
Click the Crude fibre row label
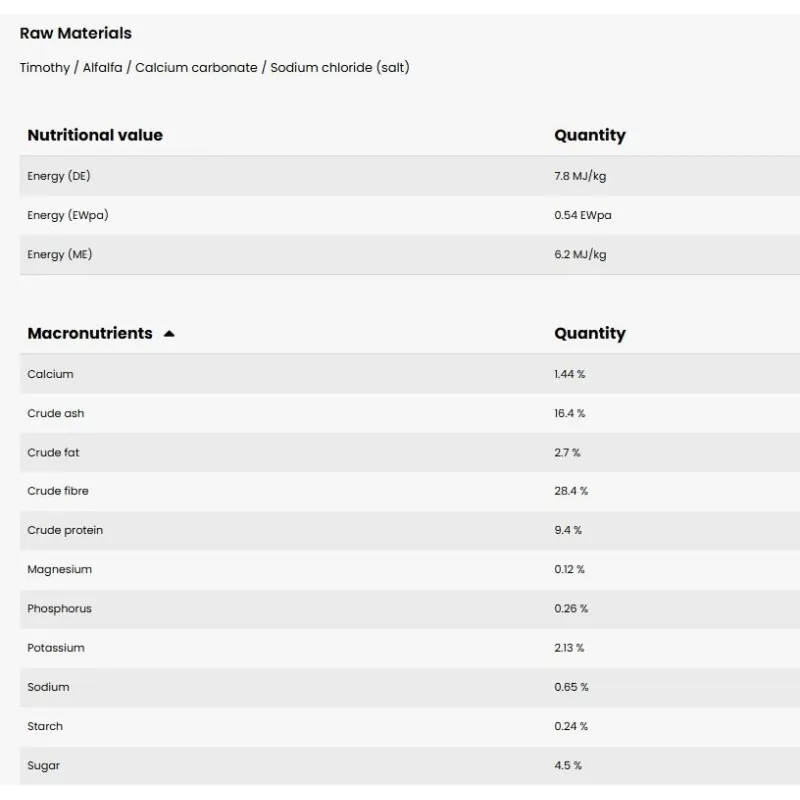[x=58, y=491]
